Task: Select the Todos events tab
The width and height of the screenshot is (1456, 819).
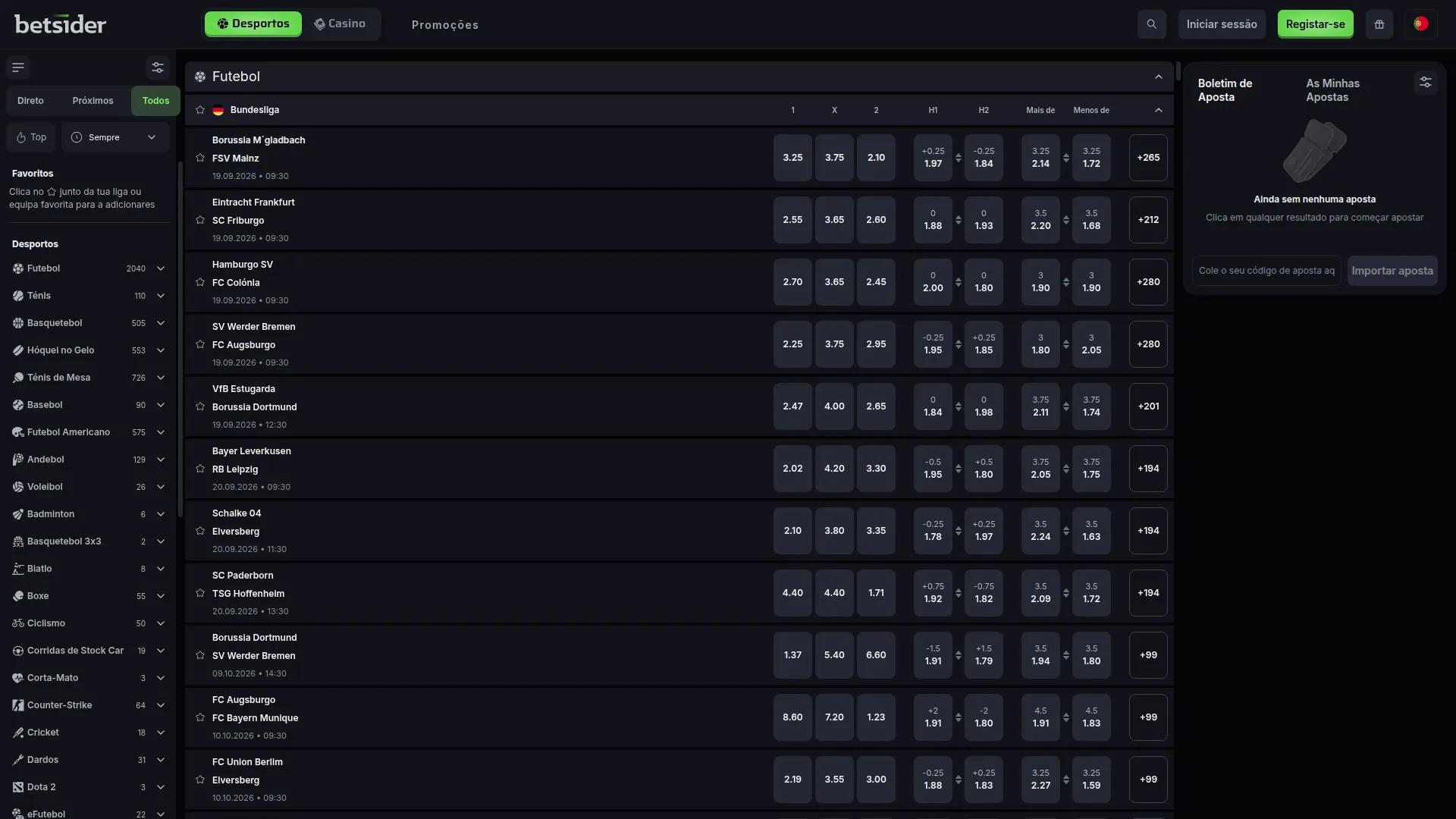Action: (155, 101)
